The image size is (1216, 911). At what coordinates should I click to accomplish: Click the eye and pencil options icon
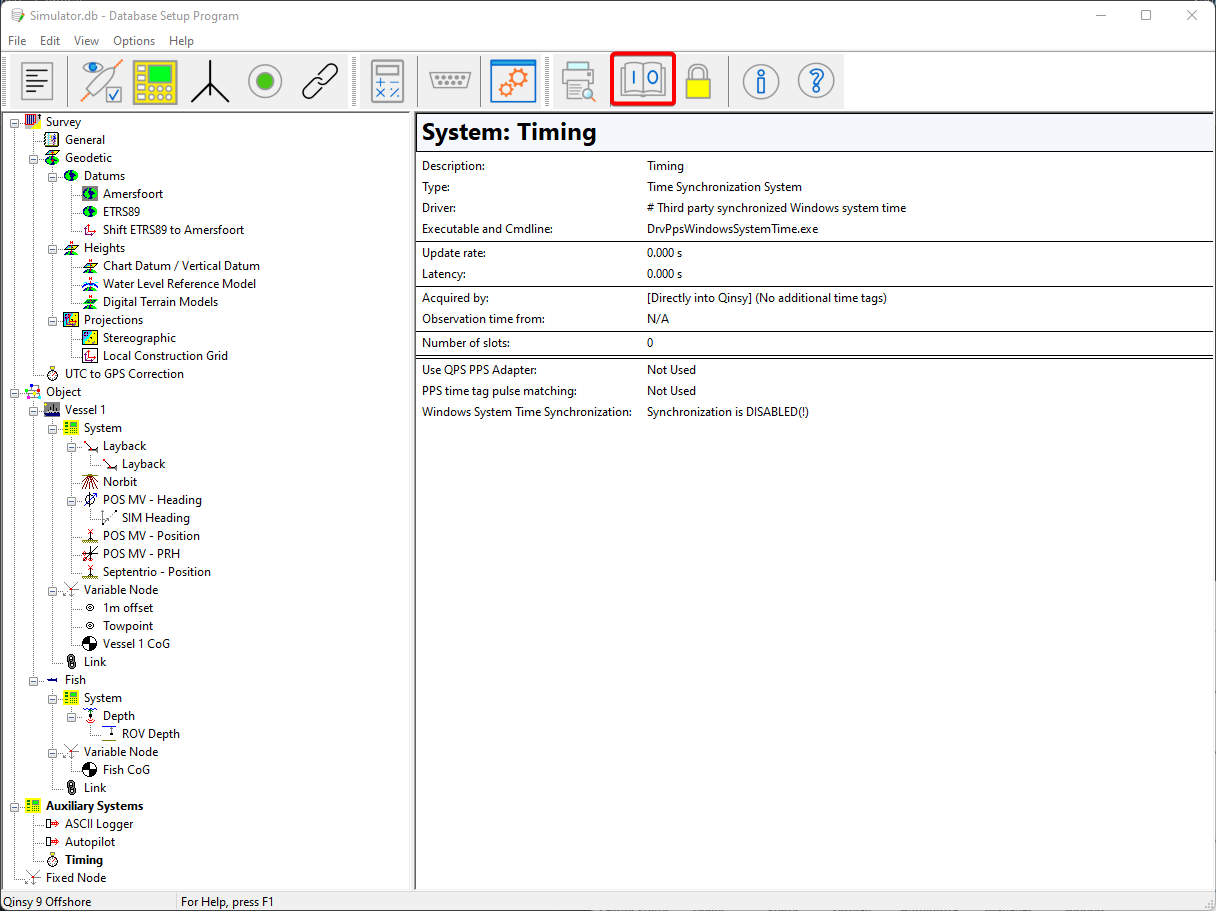101,81
